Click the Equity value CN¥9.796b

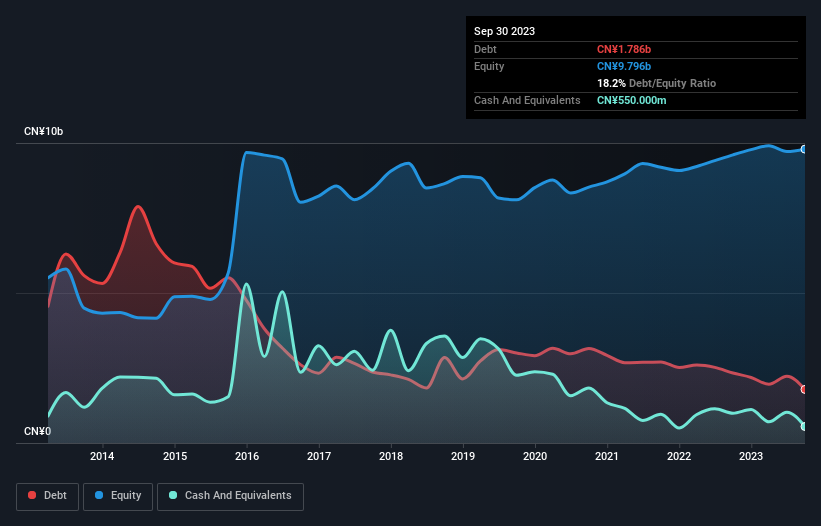click(624, 66)
